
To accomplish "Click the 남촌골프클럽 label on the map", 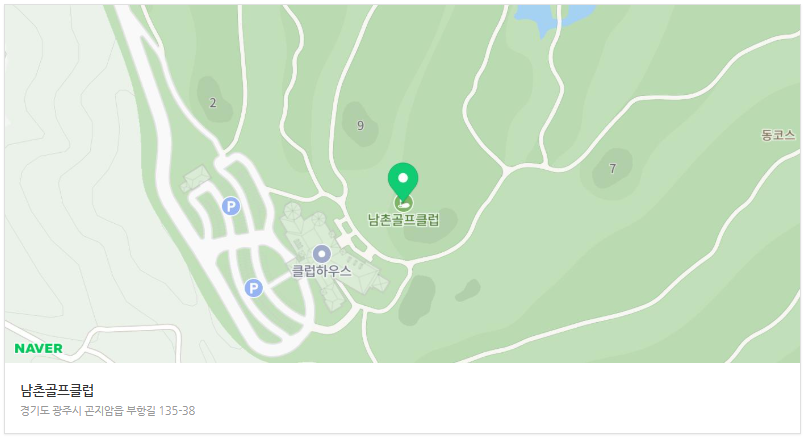I will click(x=404, y=220).
